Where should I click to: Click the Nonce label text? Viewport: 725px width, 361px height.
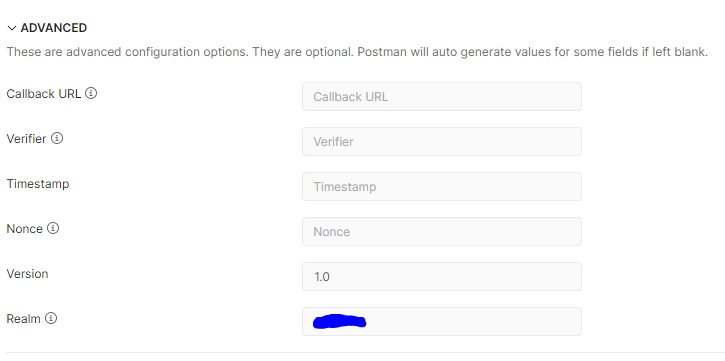click(x=25, y=229)
